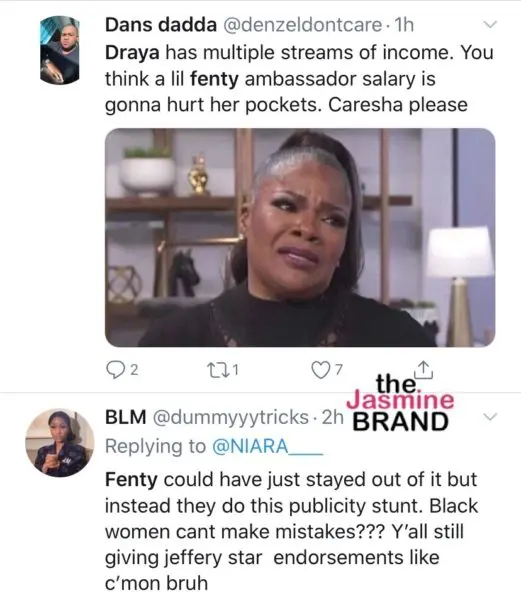Click the 2h timestamp on BLM's tweet
This screenshot has width=521, height=600.
click(x=332, y=417)
